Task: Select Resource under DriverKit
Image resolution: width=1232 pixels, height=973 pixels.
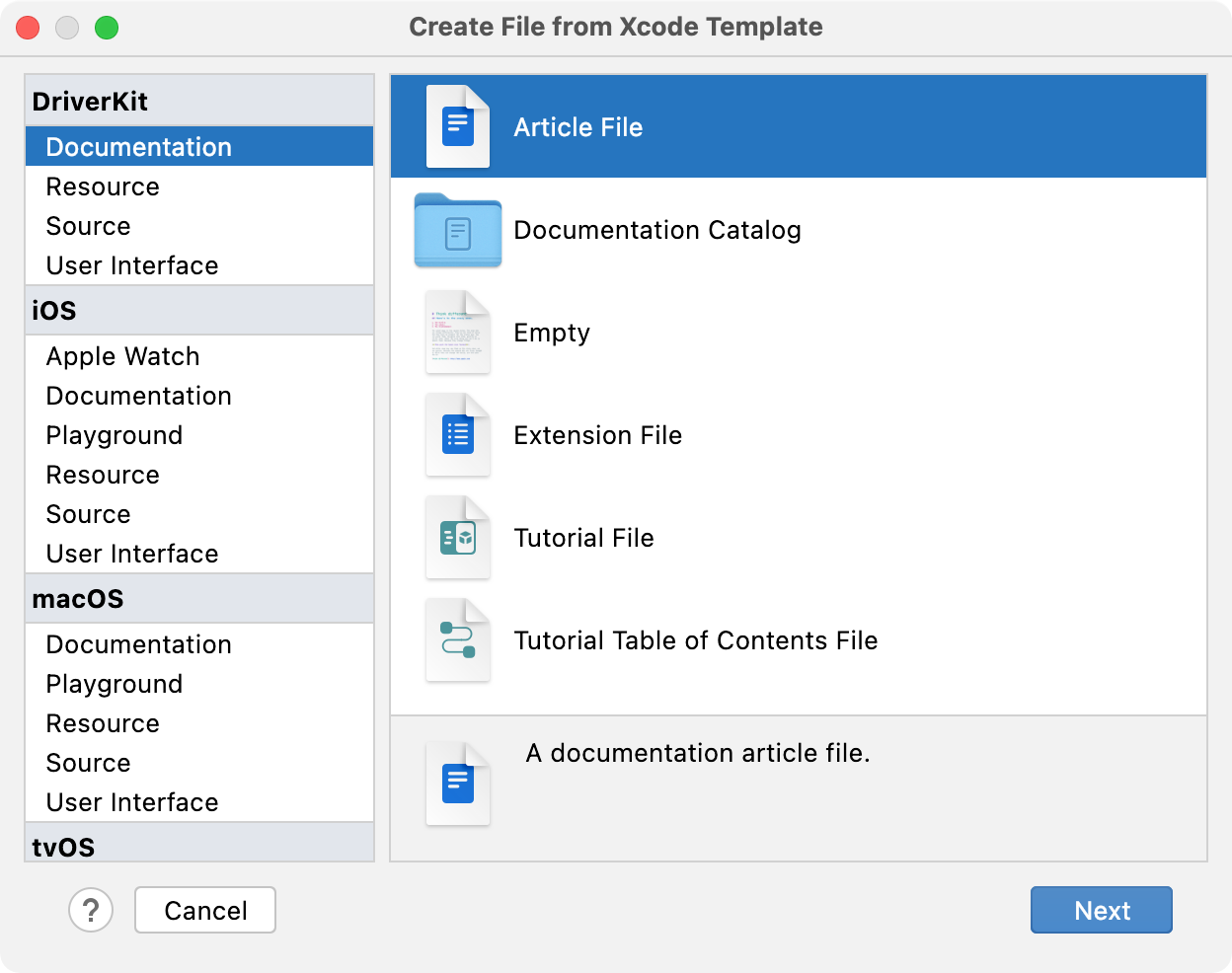Action: (x=103, y=187)
